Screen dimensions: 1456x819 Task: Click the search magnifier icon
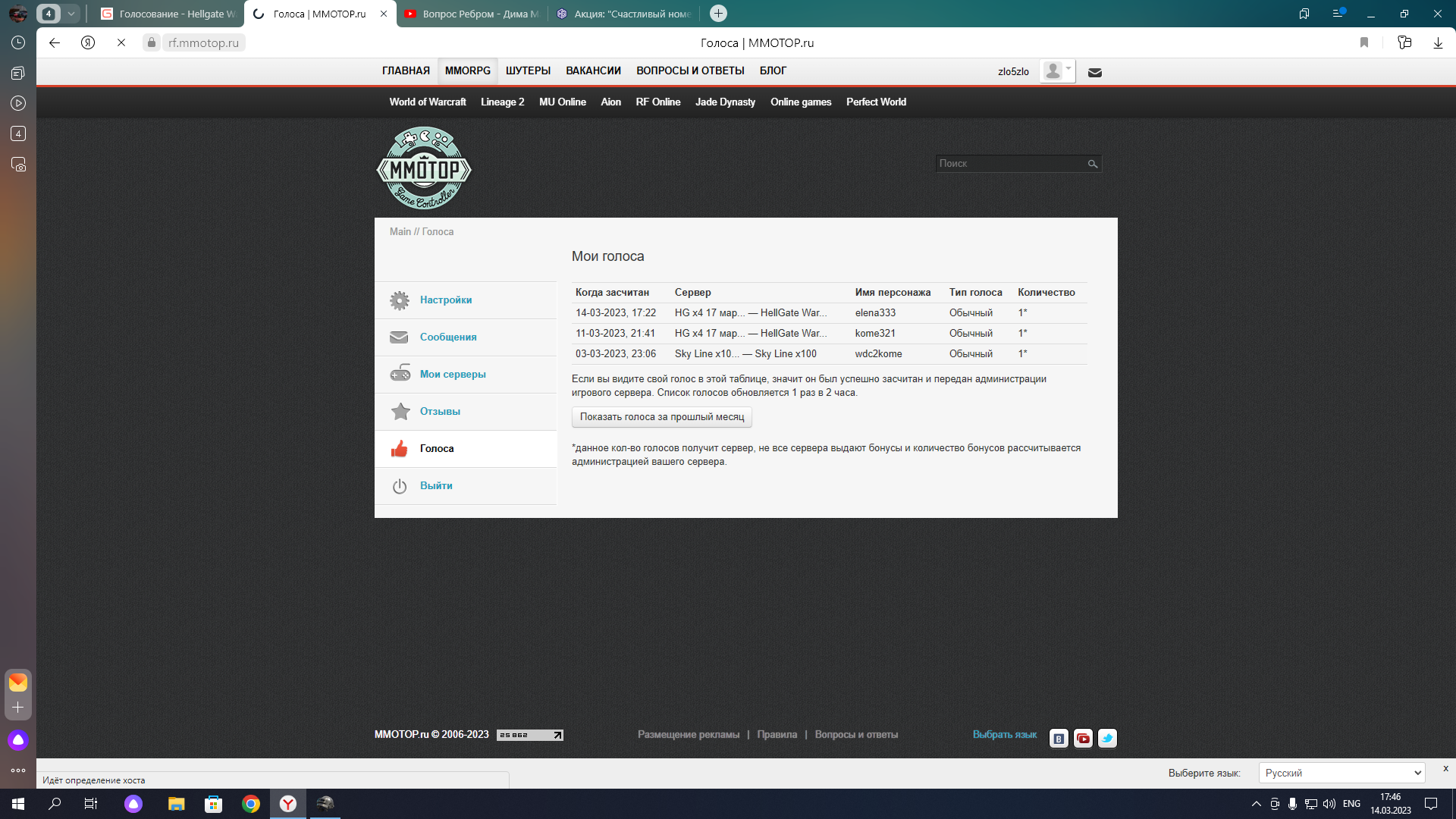pyautogui.click(x=1093, y=164)
